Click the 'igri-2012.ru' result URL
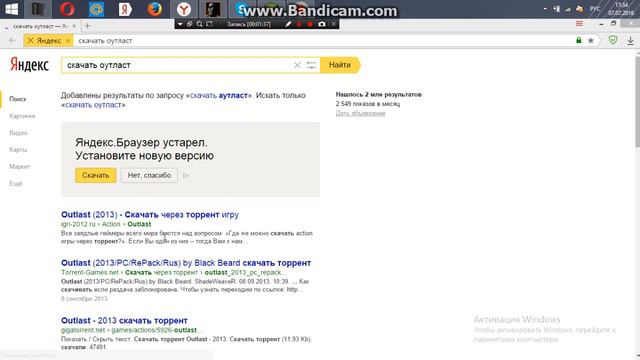 point(78,224)
